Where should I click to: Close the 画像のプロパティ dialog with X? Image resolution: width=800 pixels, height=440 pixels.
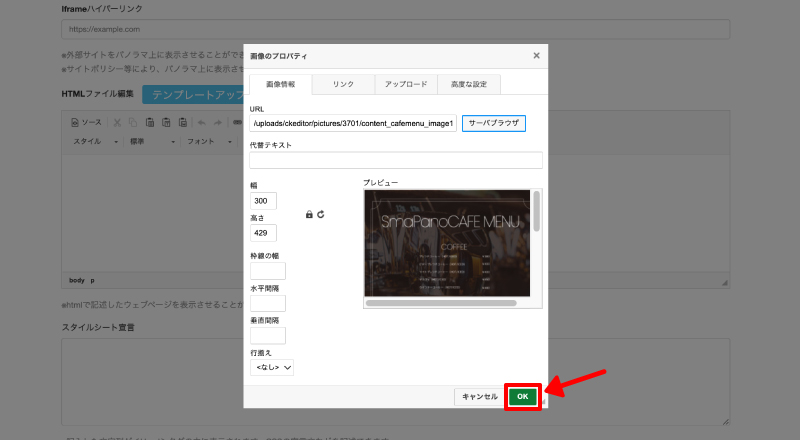(x=536, y=56)
